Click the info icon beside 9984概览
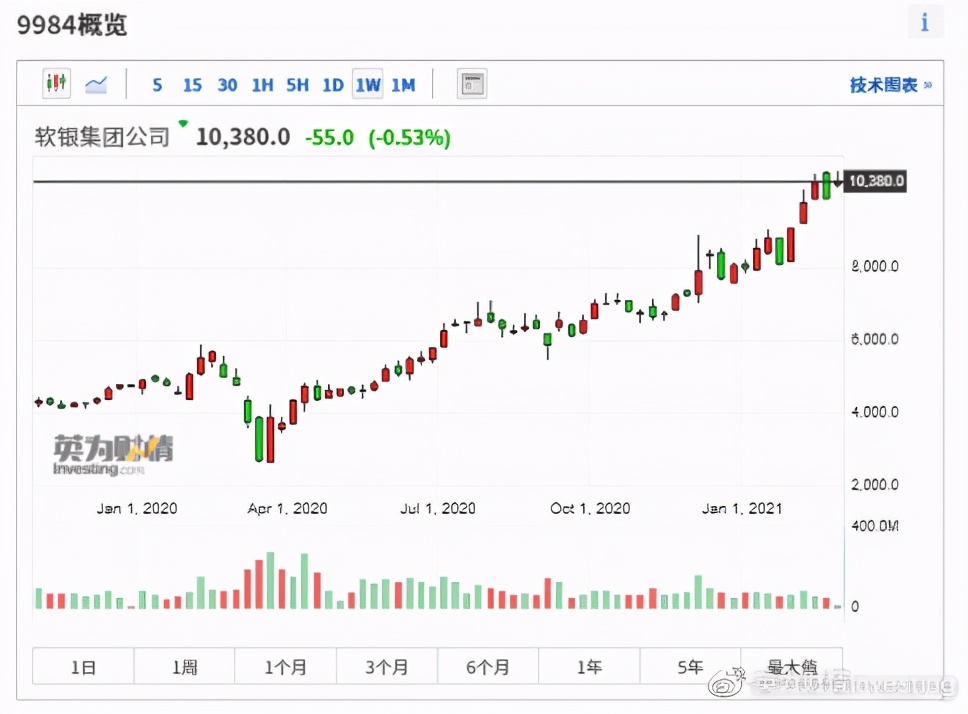Viewport: 968px width, 714px height. (925, 22)
